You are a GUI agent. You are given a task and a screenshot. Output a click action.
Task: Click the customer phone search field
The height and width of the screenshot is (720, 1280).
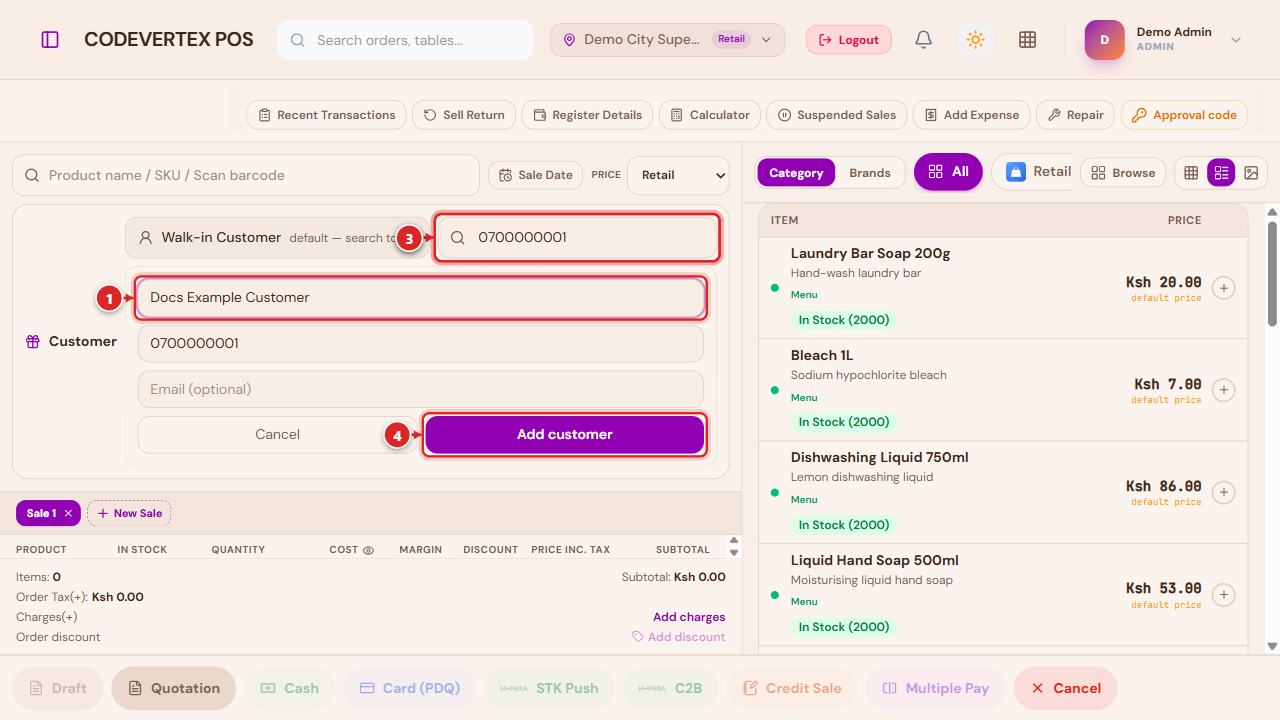(577, 238)
